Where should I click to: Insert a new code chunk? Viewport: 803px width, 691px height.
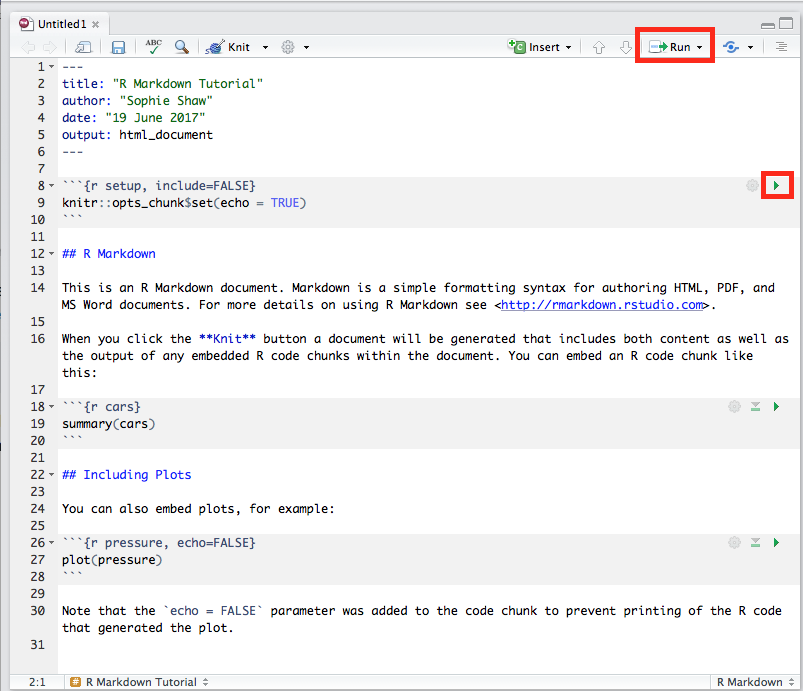pyautogui.click(x=534, y=47)
